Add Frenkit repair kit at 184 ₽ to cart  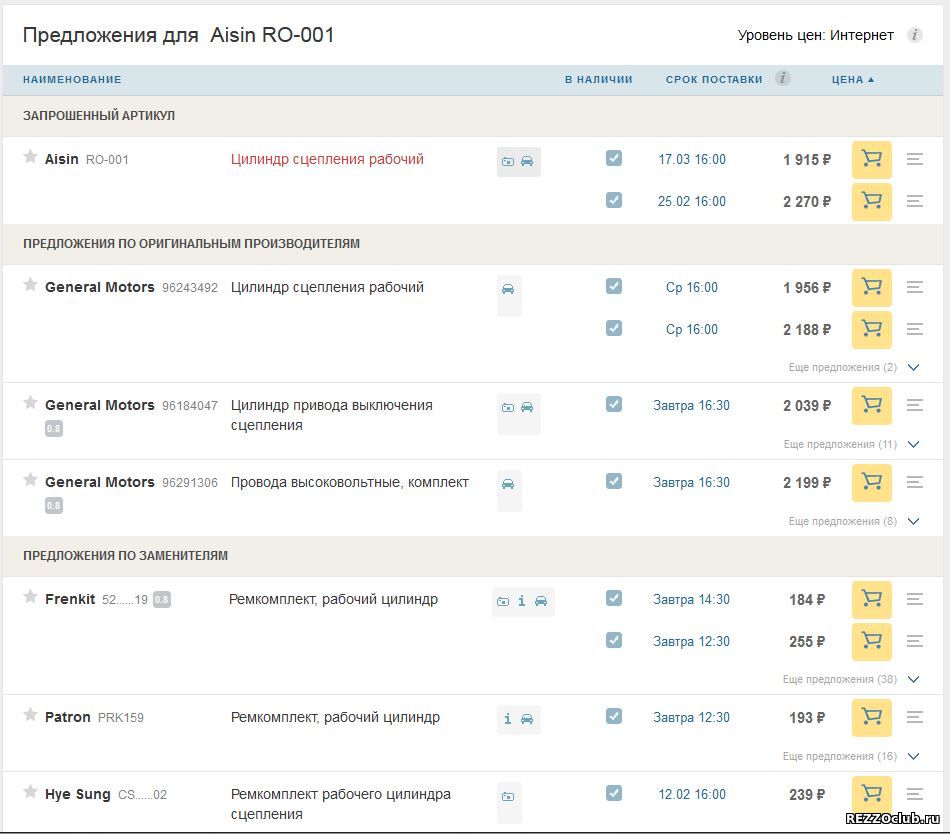coord(871,599)
